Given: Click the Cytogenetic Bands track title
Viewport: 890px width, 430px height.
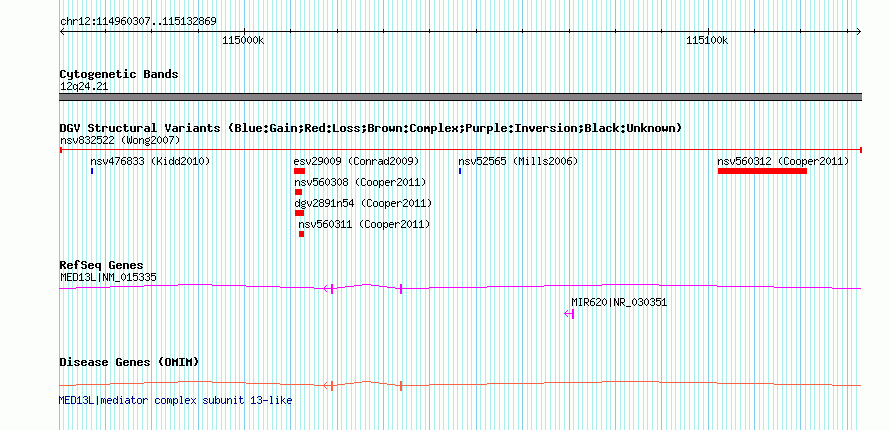Looking at the screenshot, I should pos(119,74).
